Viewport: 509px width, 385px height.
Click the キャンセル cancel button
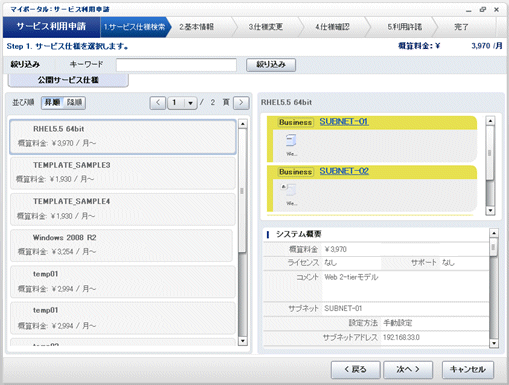point(468,369)
